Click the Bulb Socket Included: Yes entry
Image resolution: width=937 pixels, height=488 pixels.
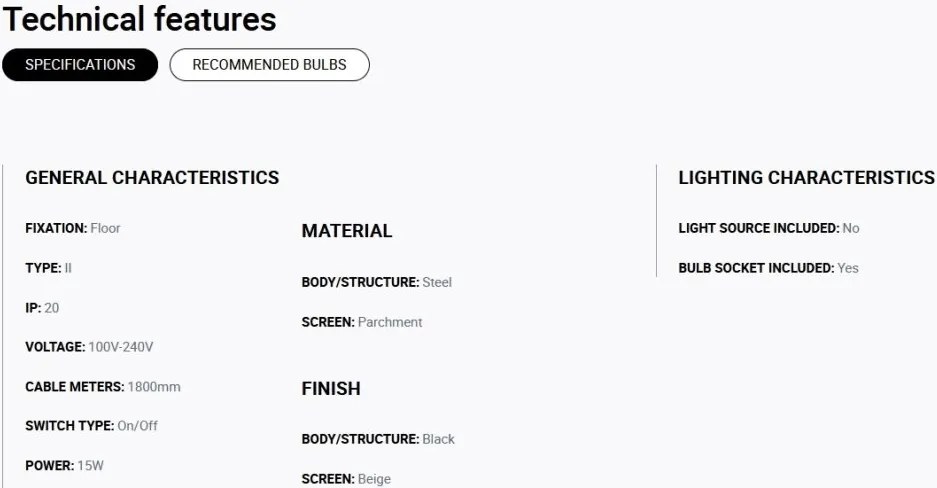[x=768, y=268]
